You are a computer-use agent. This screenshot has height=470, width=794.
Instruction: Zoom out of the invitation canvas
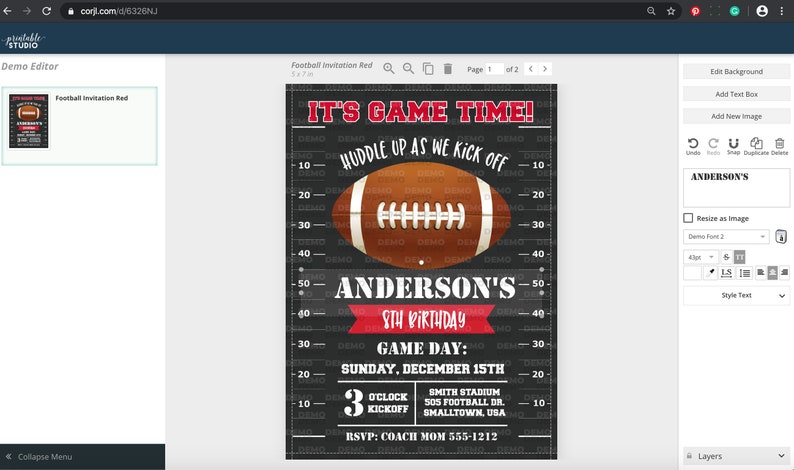click(x=408, y=68)
